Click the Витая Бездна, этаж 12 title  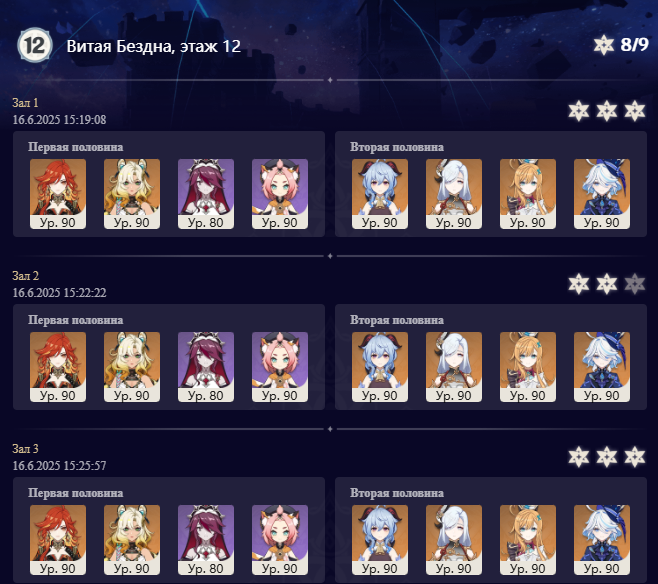154,46
